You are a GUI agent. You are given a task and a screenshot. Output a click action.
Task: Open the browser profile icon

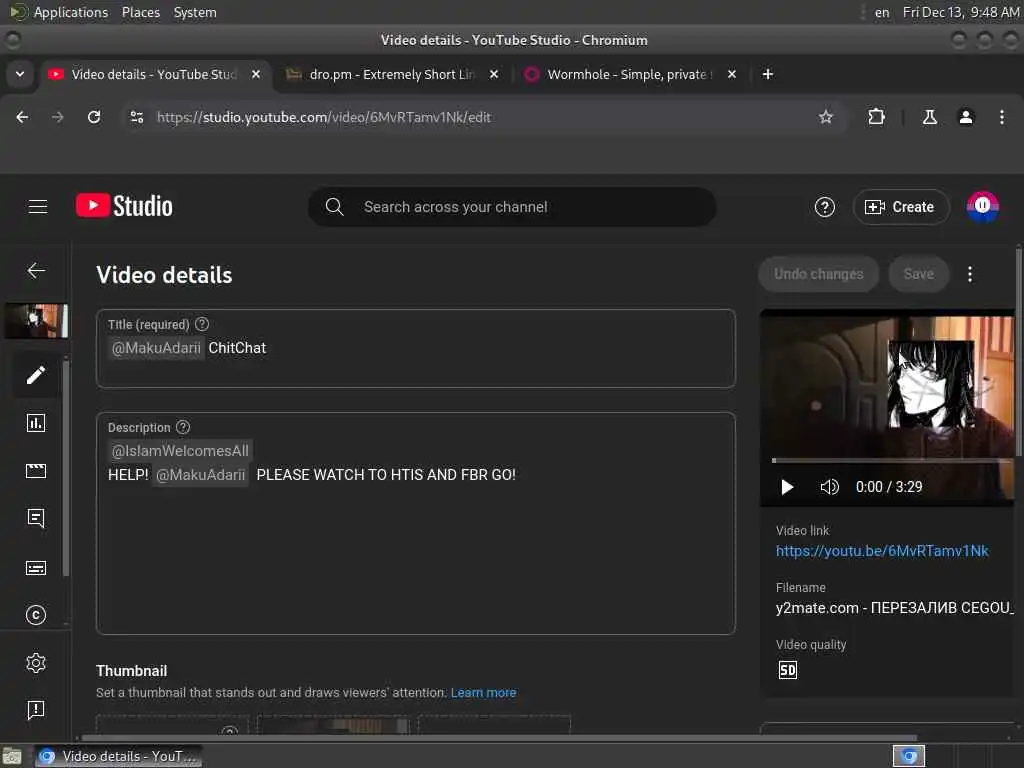click(x=966, y=117)
